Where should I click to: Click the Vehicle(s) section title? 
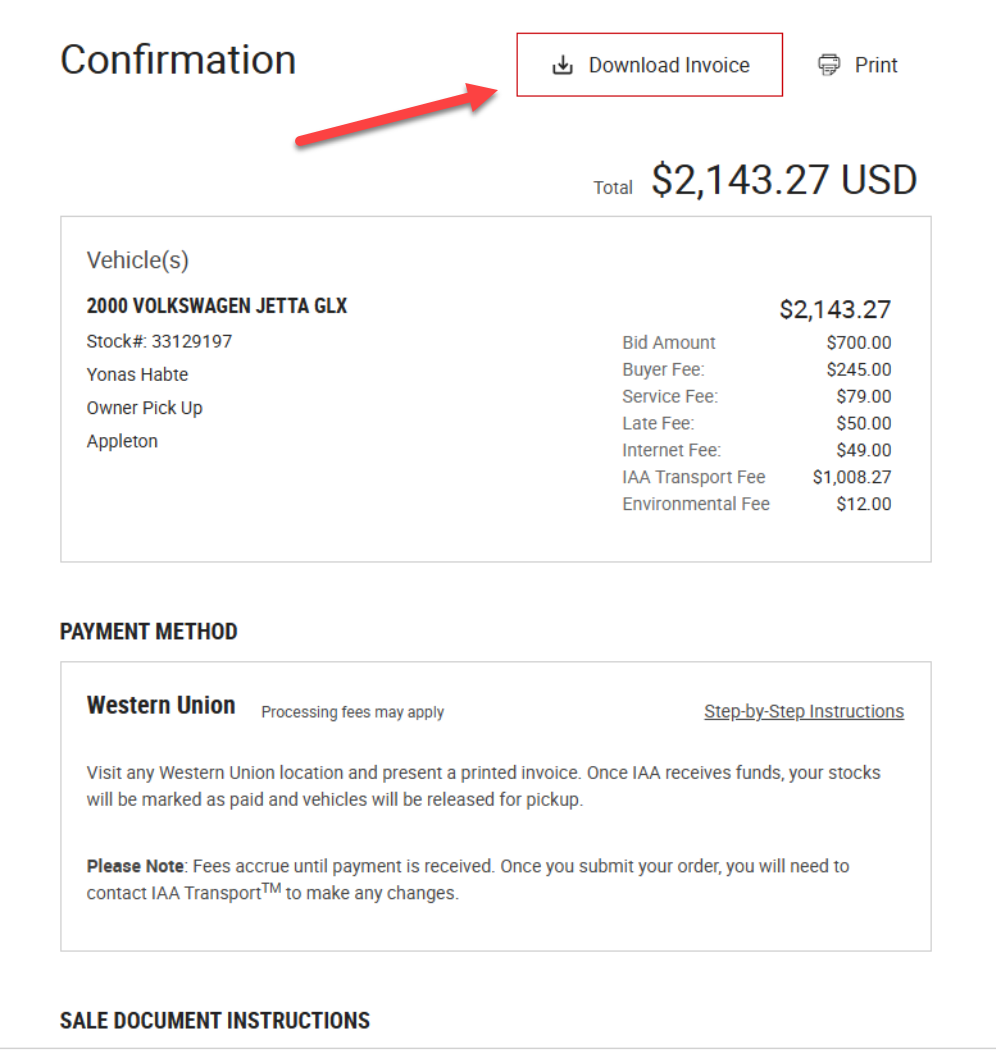click(x=138, y=261)
